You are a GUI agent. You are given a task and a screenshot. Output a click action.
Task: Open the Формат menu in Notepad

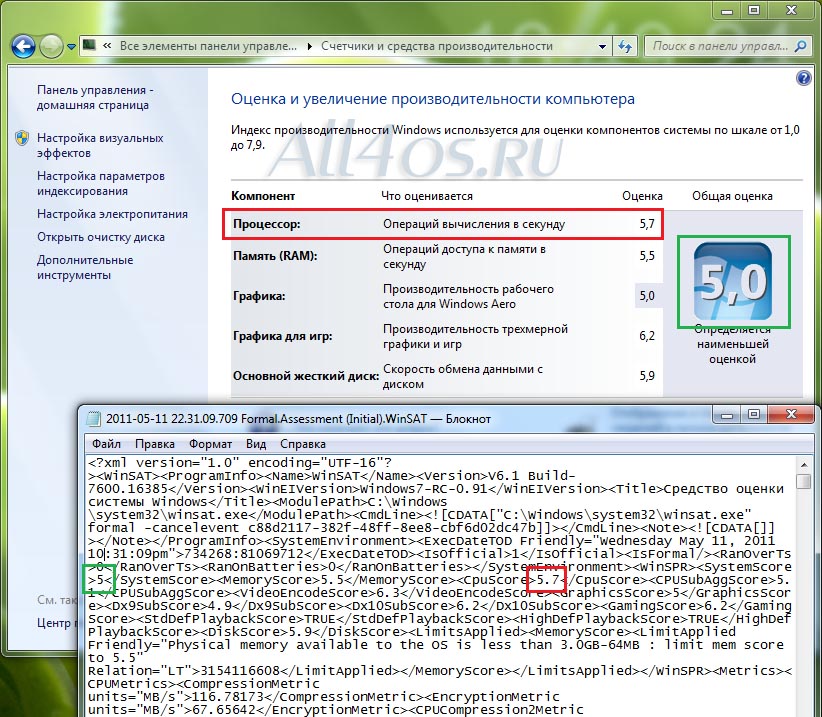[210, 444]
